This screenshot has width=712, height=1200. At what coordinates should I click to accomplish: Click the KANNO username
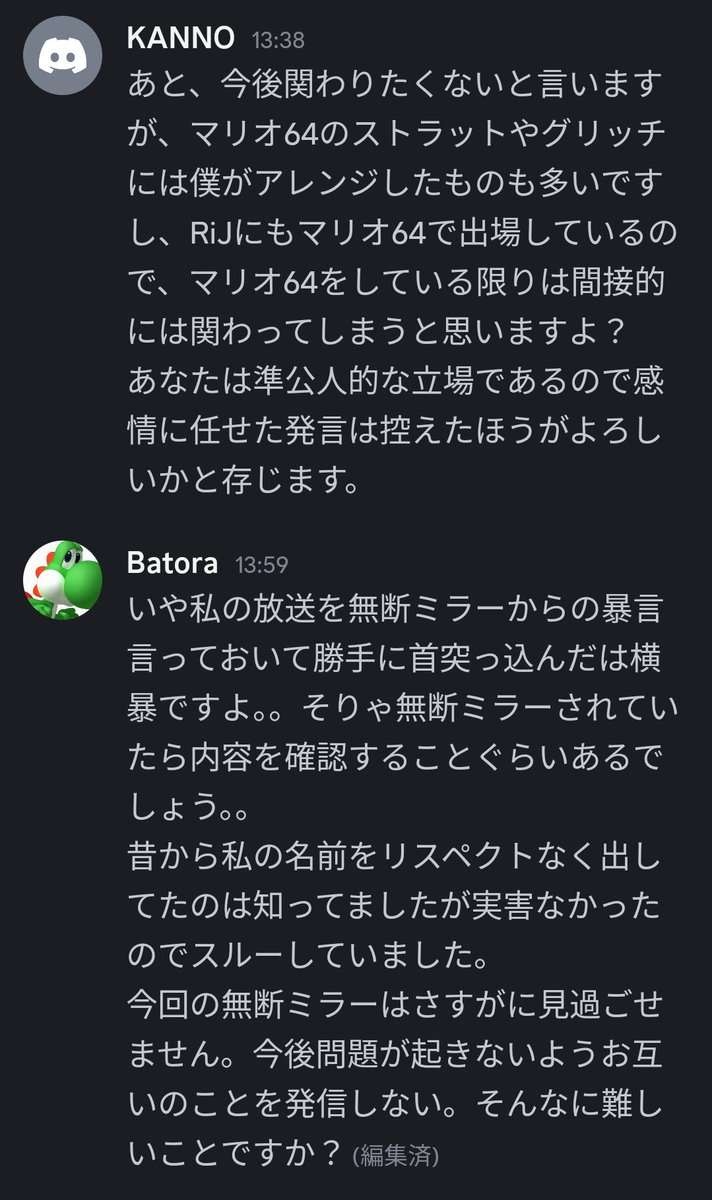tap(181, 39)
